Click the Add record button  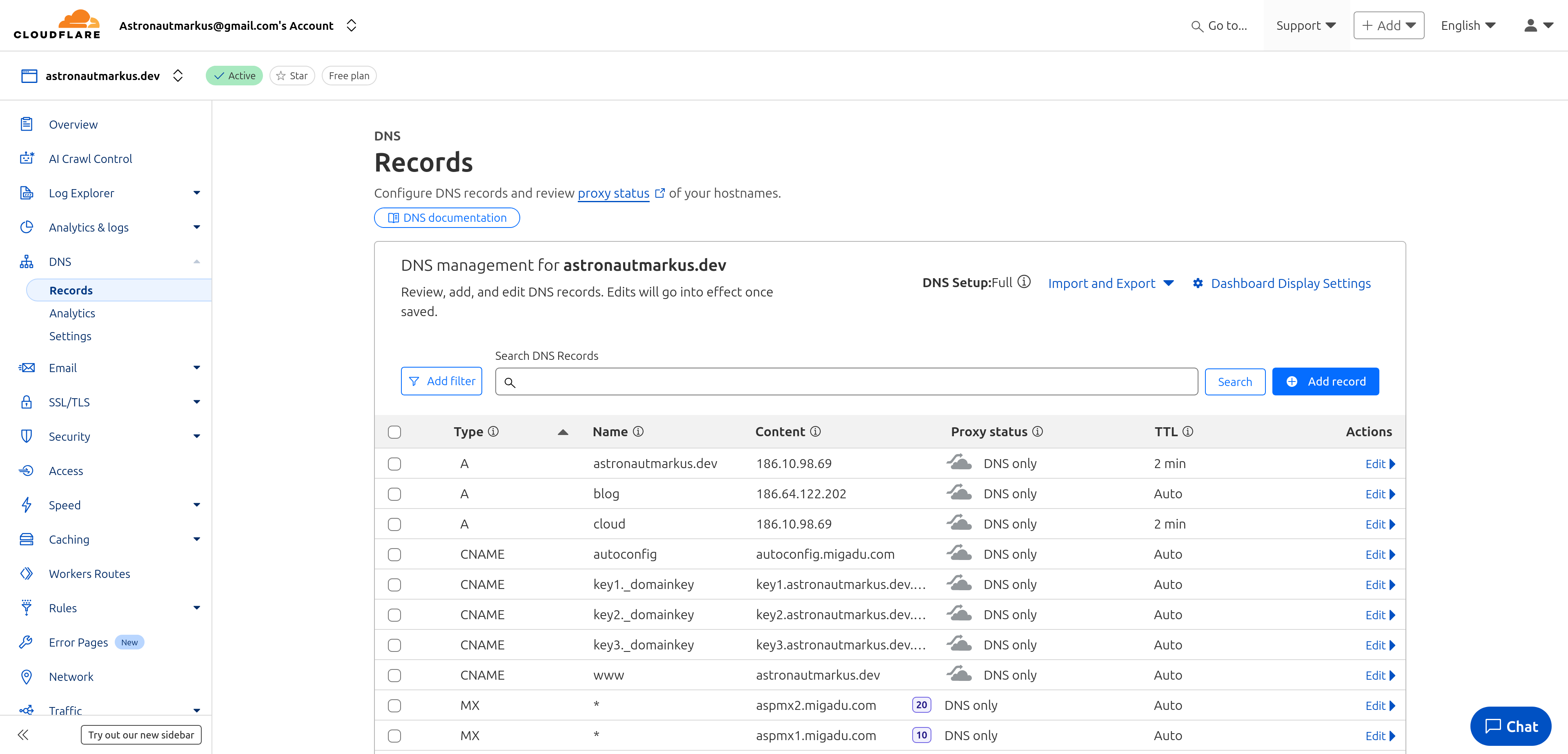(1325, 381)
